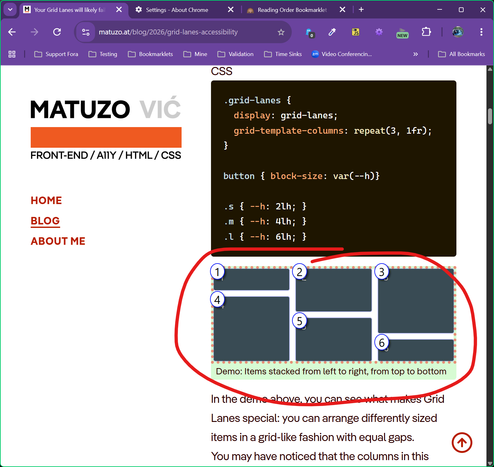The image size is (494, 467).
Task: Click the extension labeled NEW
Action: [x=402, y=33]
